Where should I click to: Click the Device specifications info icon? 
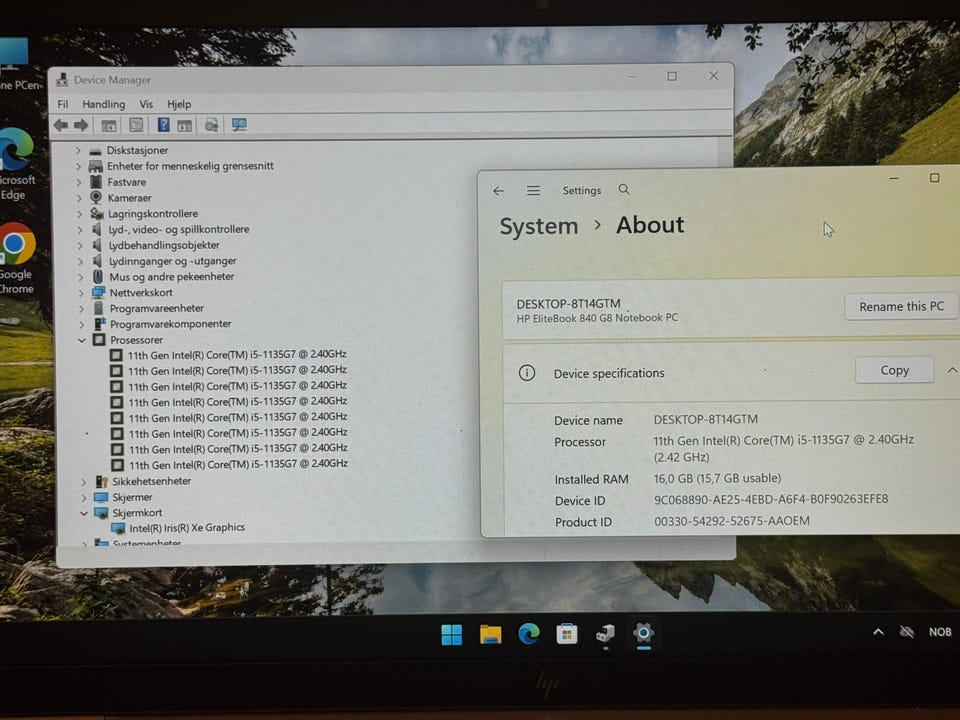point(527,372)
